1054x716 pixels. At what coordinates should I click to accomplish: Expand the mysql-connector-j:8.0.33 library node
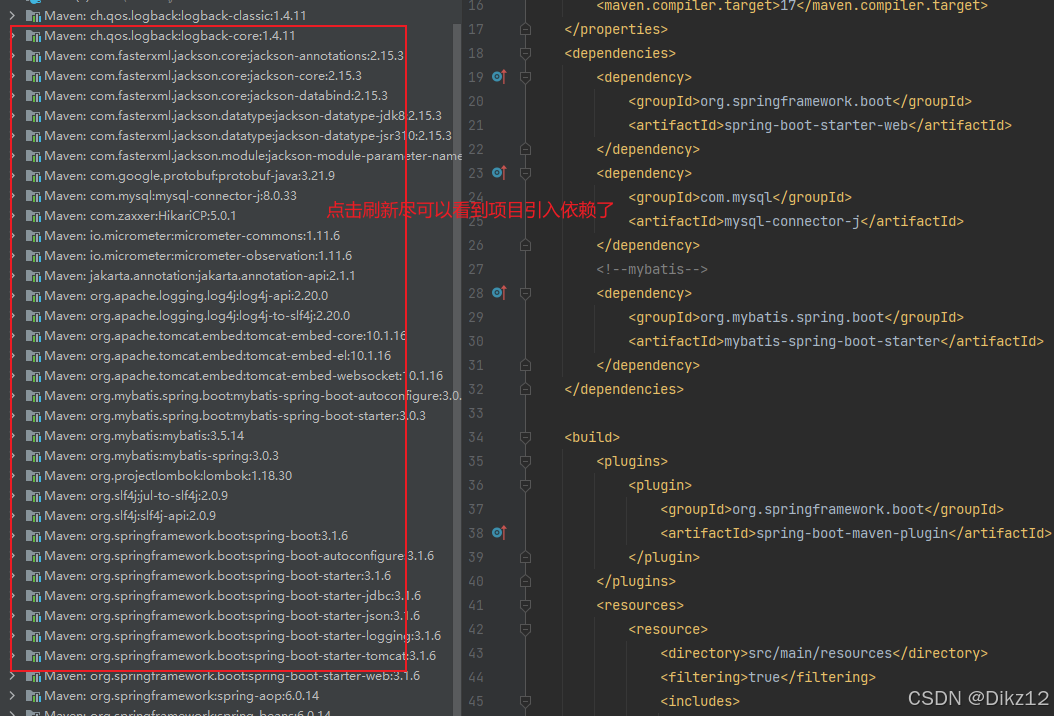click(13, 196)
